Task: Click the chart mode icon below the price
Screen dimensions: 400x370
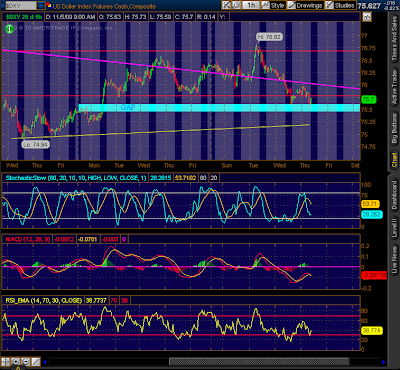Action: (367, 17)
